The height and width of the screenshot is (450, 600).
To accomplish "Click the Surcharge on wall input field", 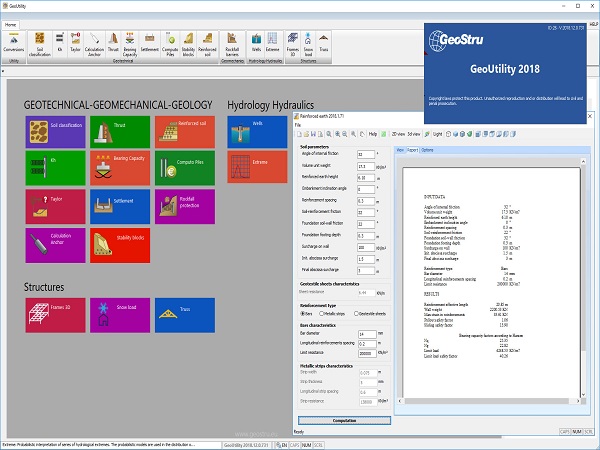I will [x=366, y=248].
